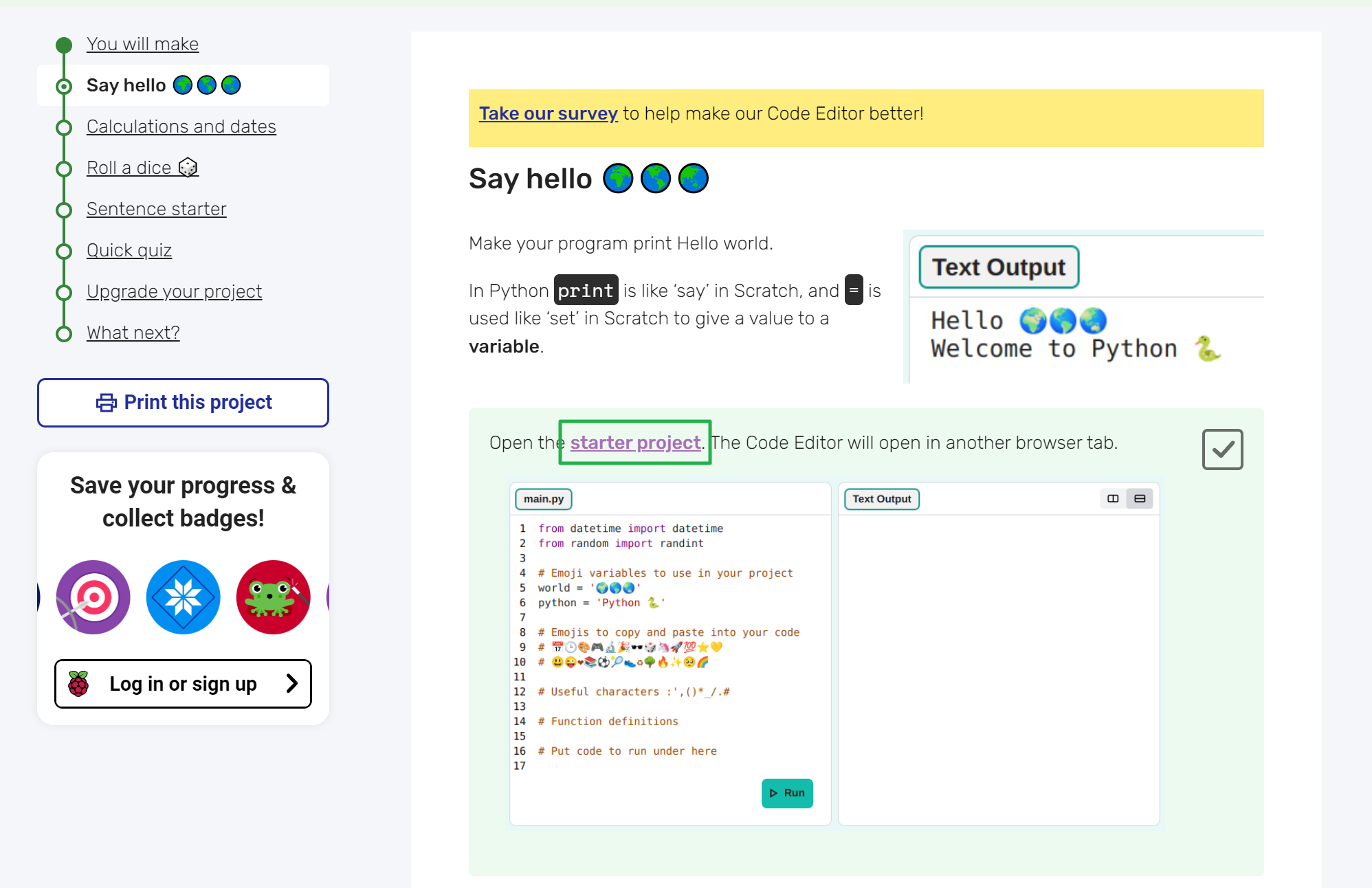Expand the Calculations and dates section
The width and height of the screenshot is (1372, 888).
(x=180, y=126)
